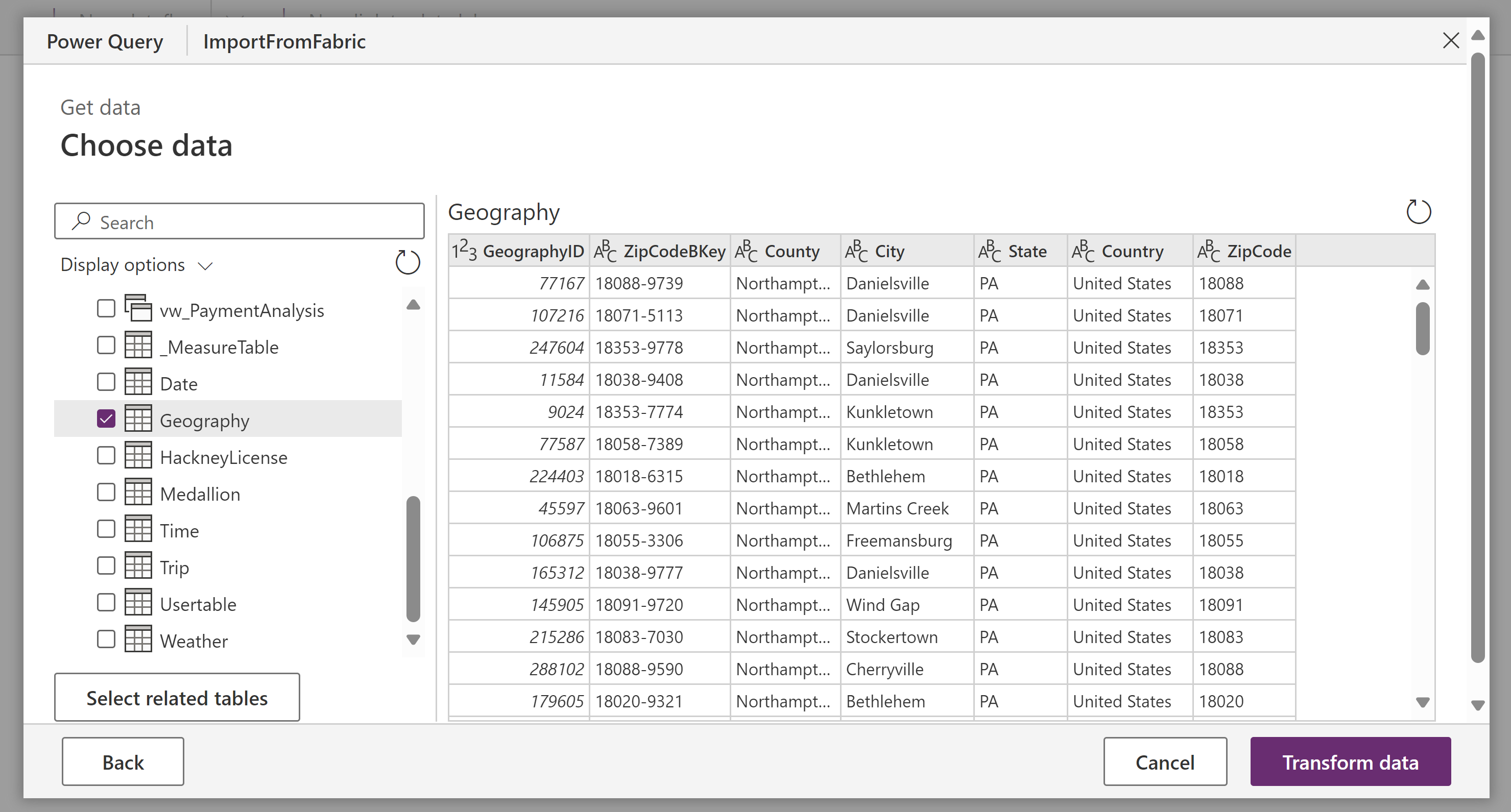Viewport: 1511px width, 812px height.
Task: Click the search magnifier icon
Action: coord(82,222)
